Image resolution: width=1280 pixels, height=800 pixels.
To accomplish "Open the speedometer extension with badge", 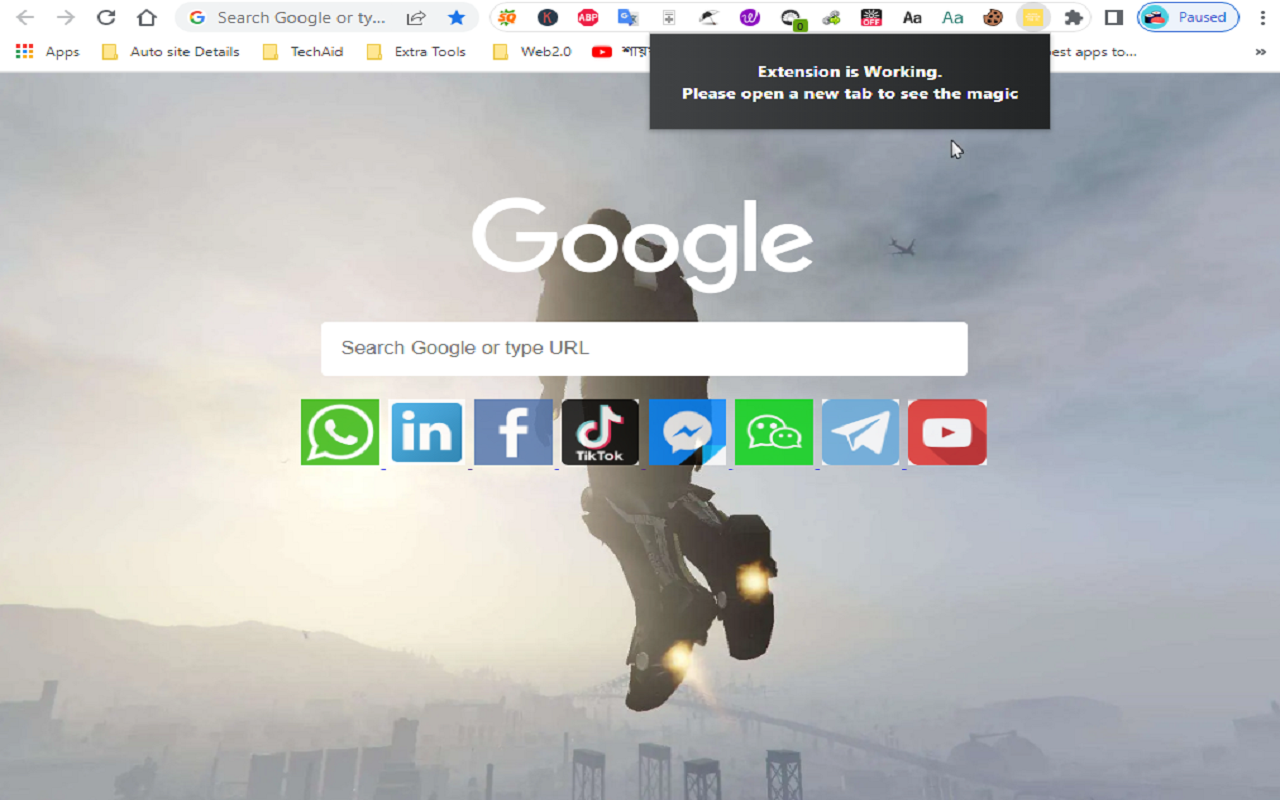I will click(791, 18).
